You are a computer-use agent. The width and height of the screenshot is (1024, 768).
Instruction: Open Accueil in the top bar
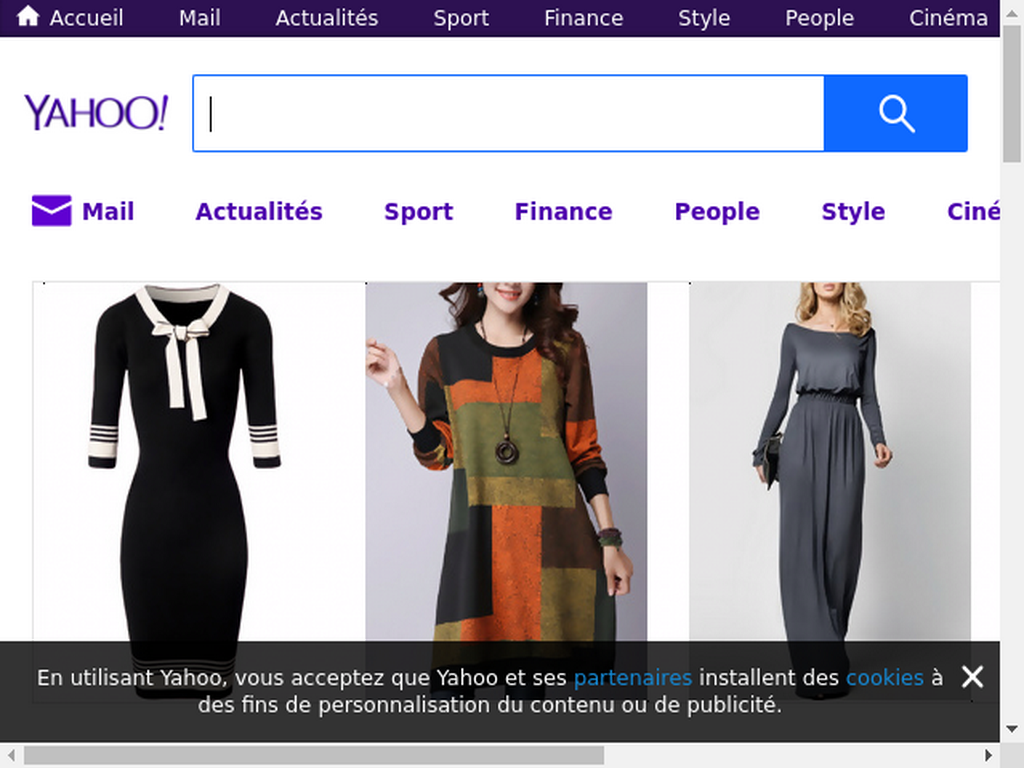click(86, 18)
